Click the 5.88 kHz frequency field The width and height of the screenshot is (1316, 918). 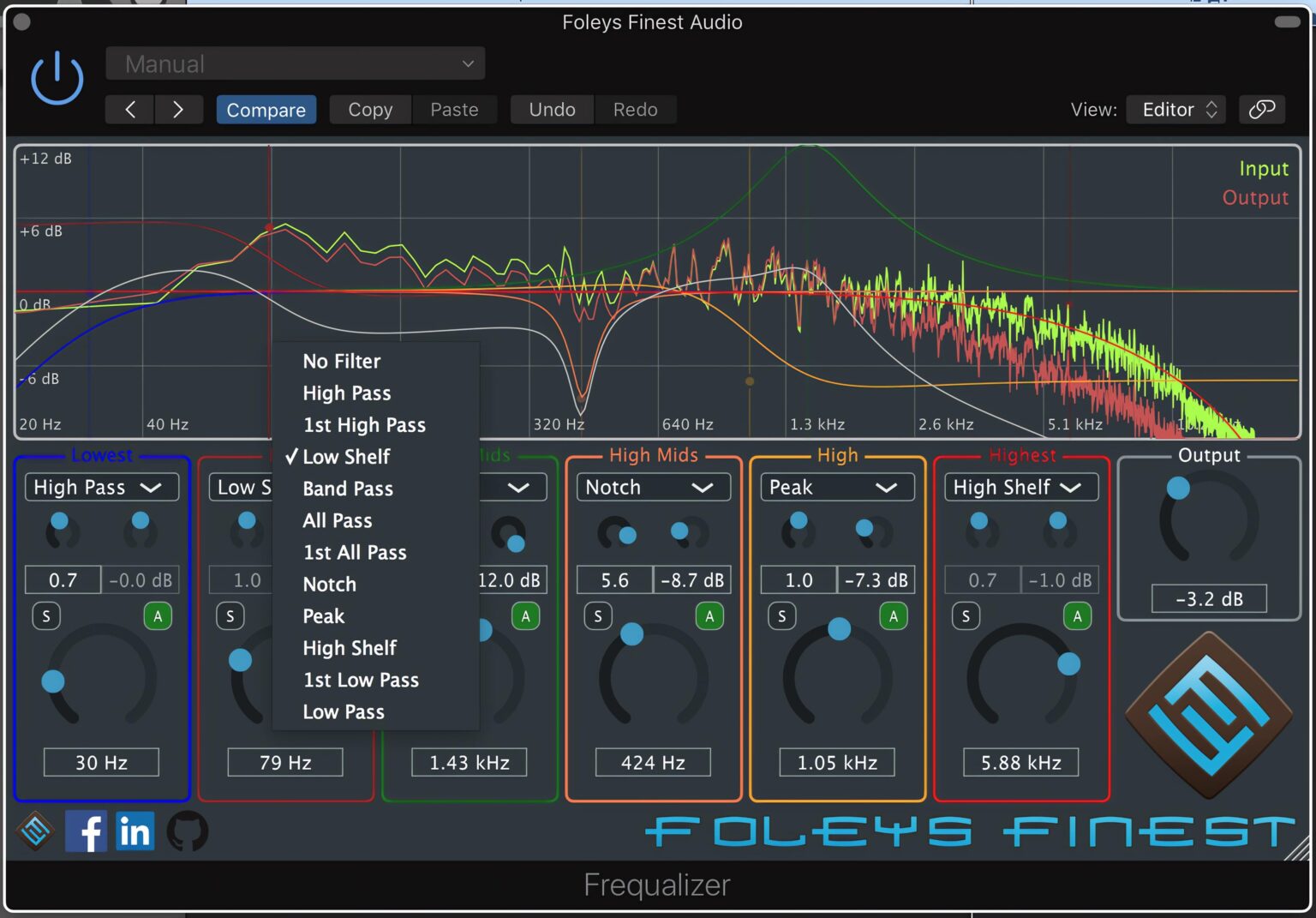(x=1020, y=762)
